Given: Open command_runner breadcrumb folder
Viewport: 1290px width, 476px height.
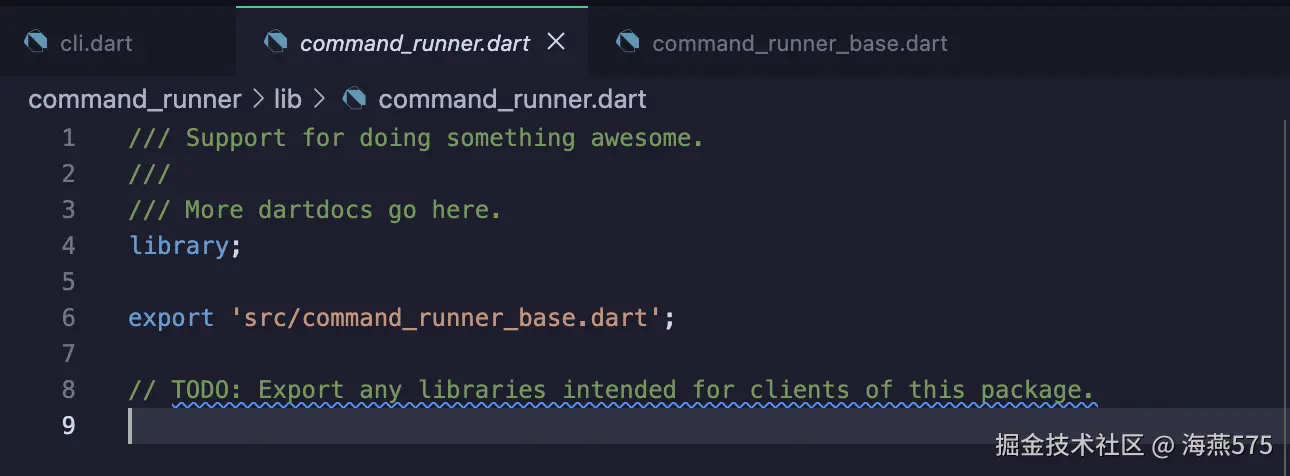Looking at the screenshot, I should (x=135, y=100).
